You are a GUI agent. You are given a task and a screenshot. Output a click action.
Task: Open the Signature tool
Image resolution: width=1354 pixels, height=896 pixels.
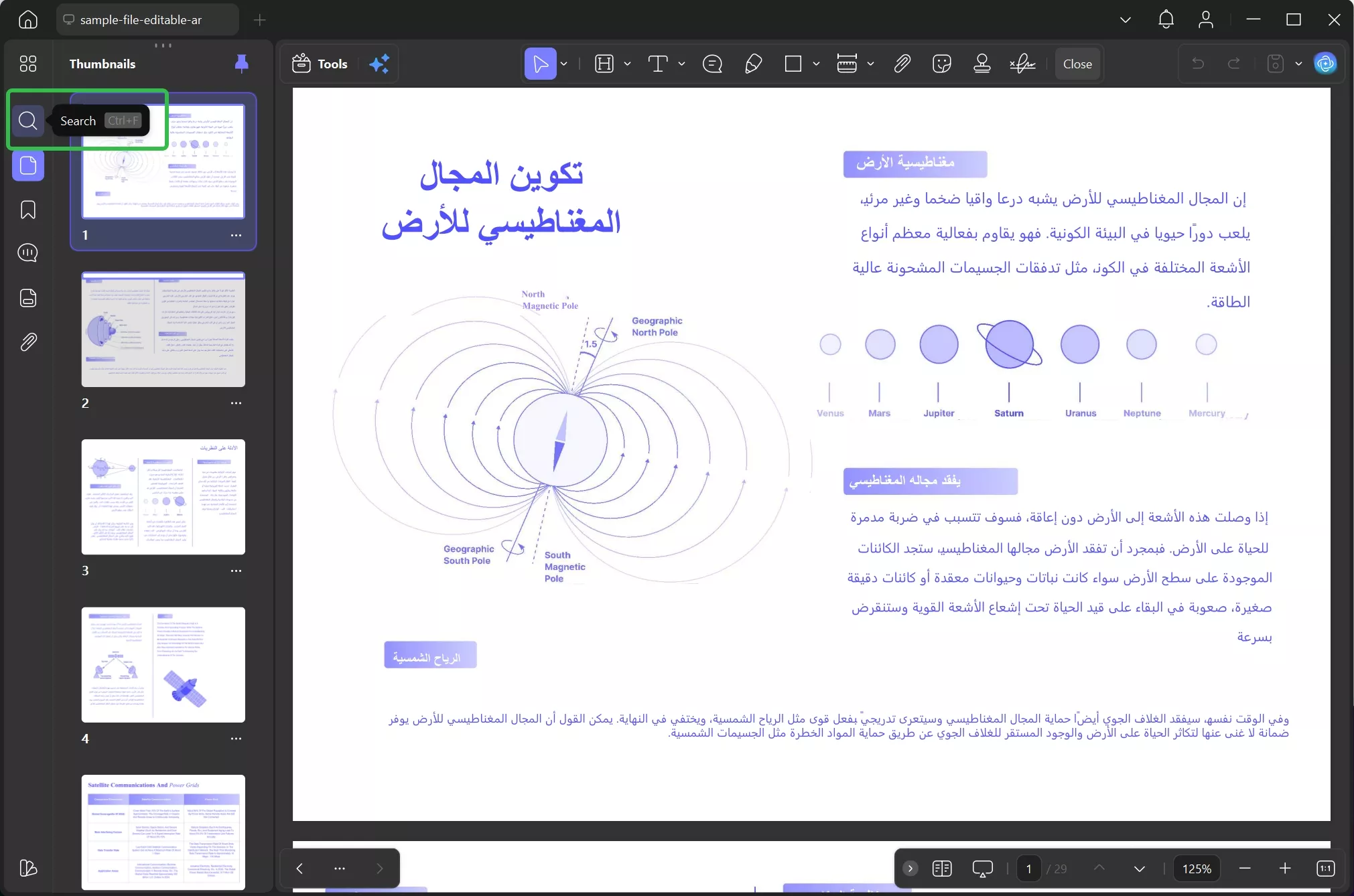1021,64
